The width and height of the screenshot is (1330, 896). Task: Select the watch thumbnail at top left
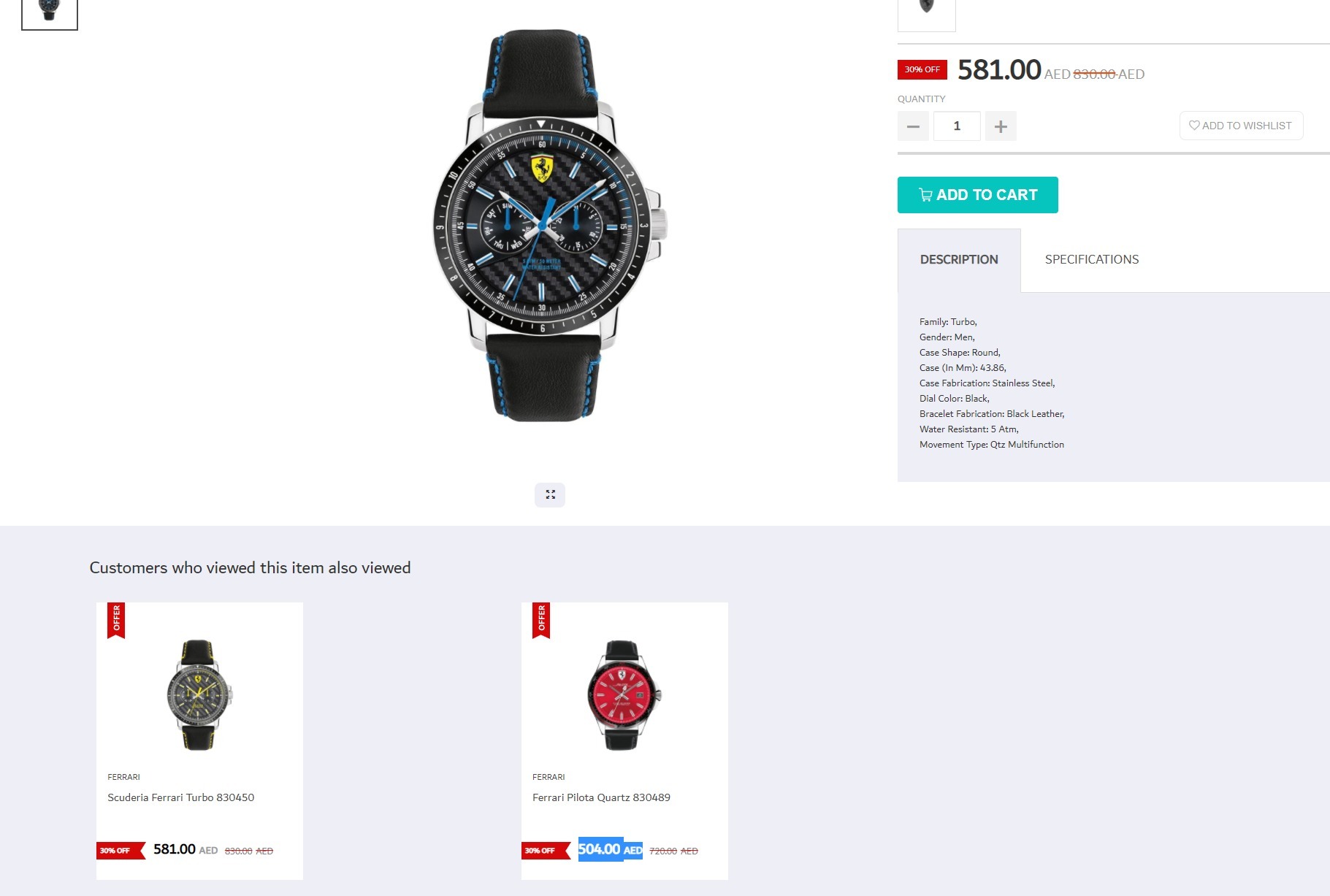tap(50, 14)
